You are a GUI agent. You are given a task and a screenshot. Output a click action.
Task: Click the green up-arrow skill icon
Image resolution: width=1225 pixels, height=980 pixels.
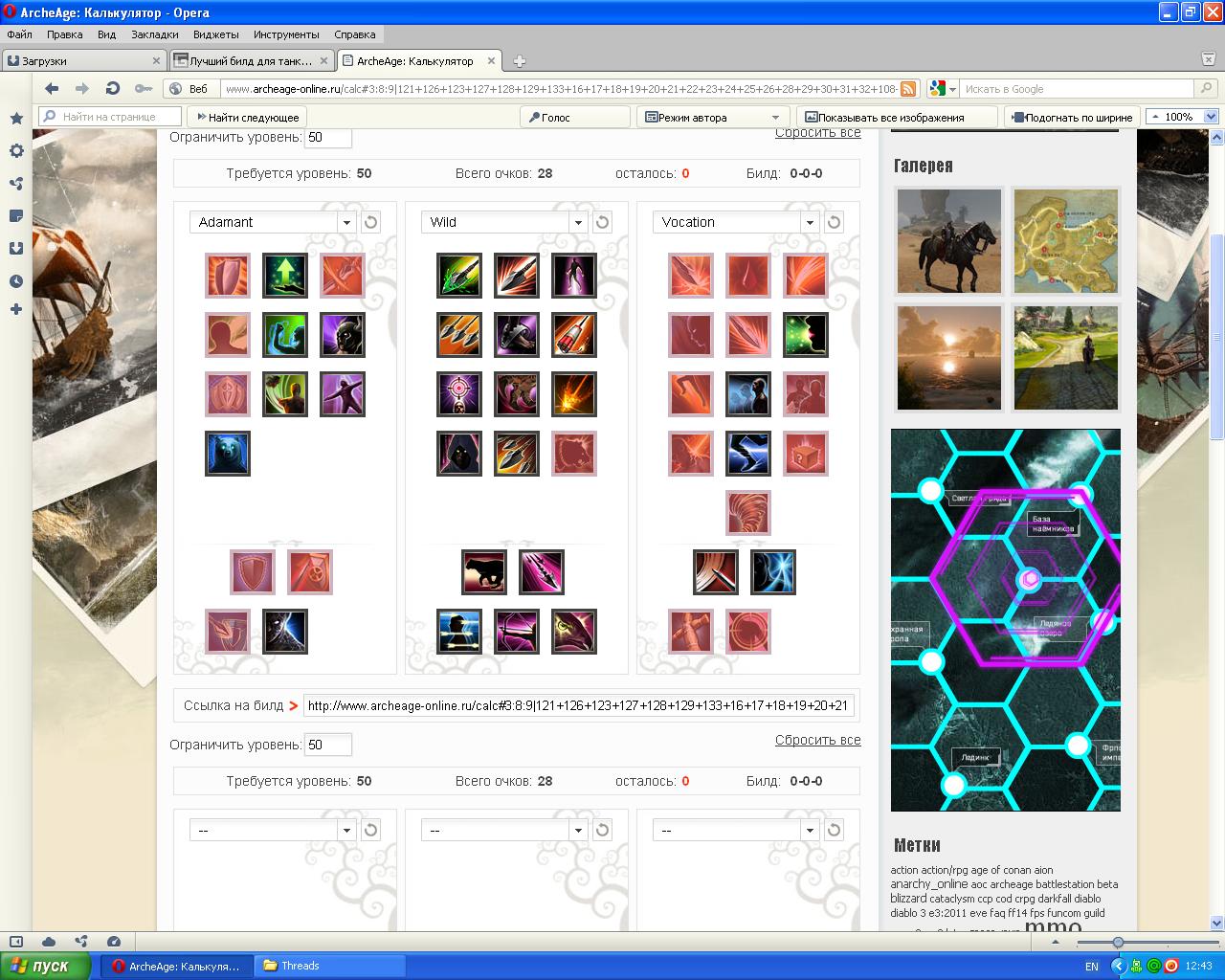tap(285, 276)
